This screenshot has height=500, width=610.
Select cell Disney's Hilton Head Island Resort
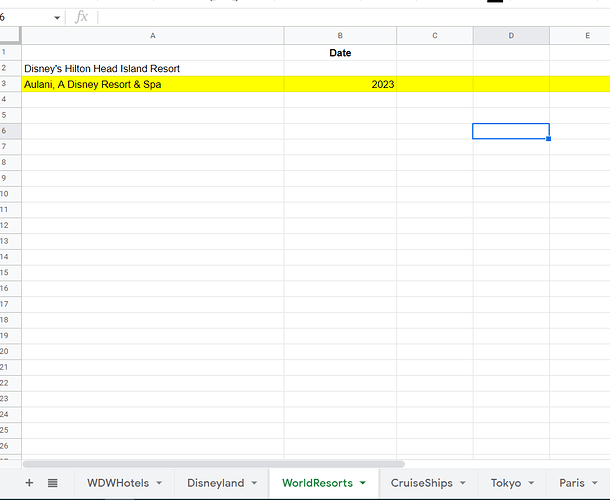click(x=152, y=68)
